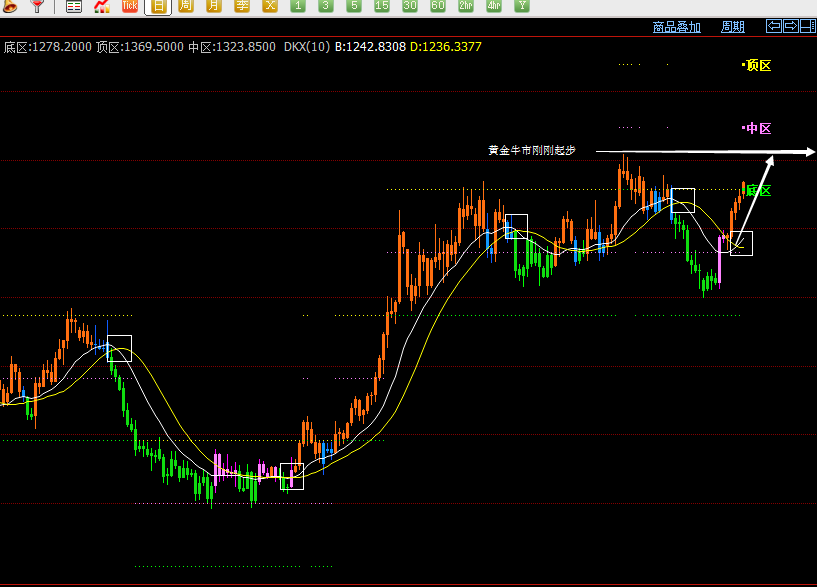Click the left arrow navigation icon
The height and width of the screenshot is (587, 817).
(x=774, y=26)
